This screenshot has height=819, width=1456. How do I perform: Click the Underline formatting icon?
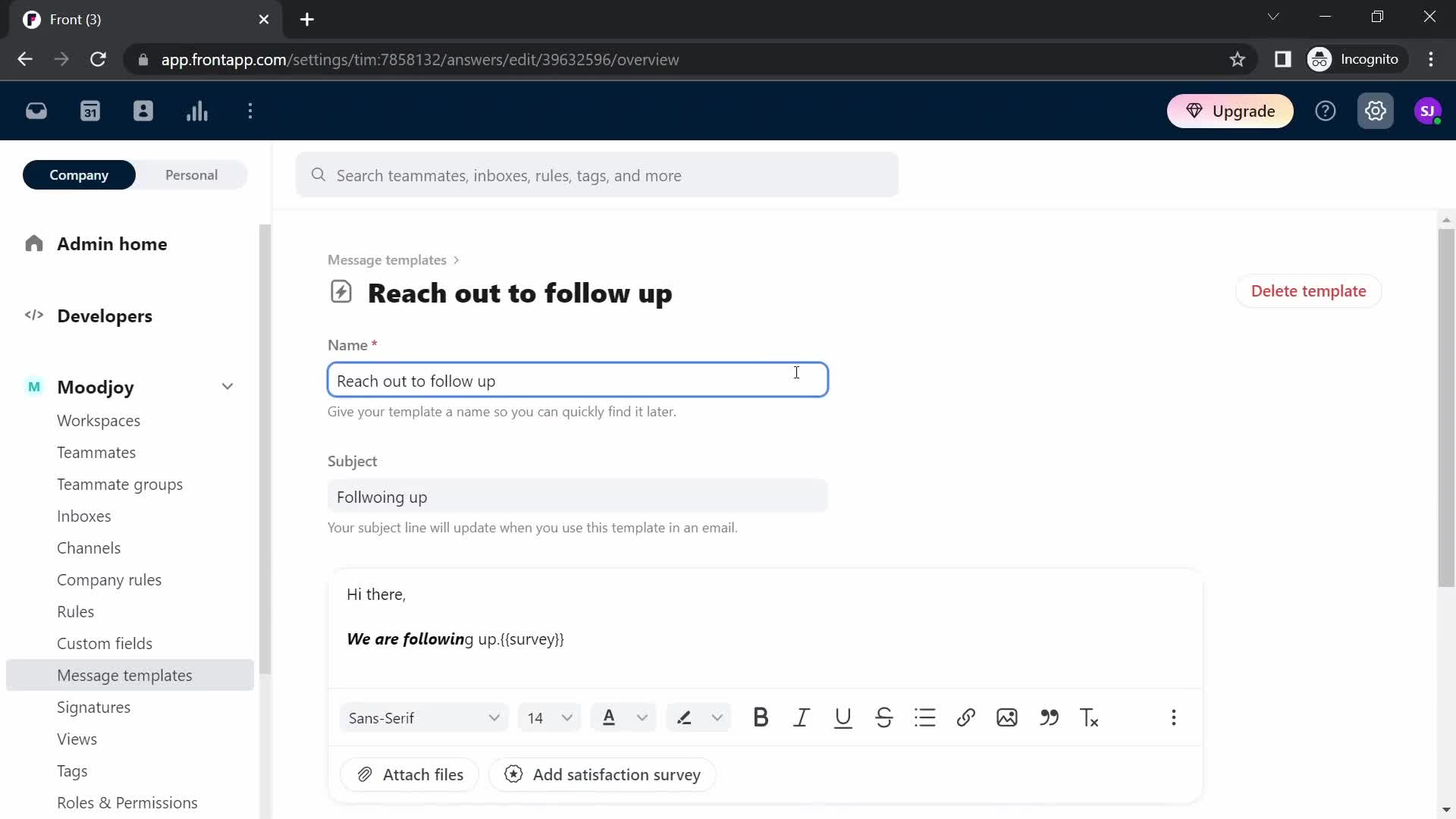[845, 718]
